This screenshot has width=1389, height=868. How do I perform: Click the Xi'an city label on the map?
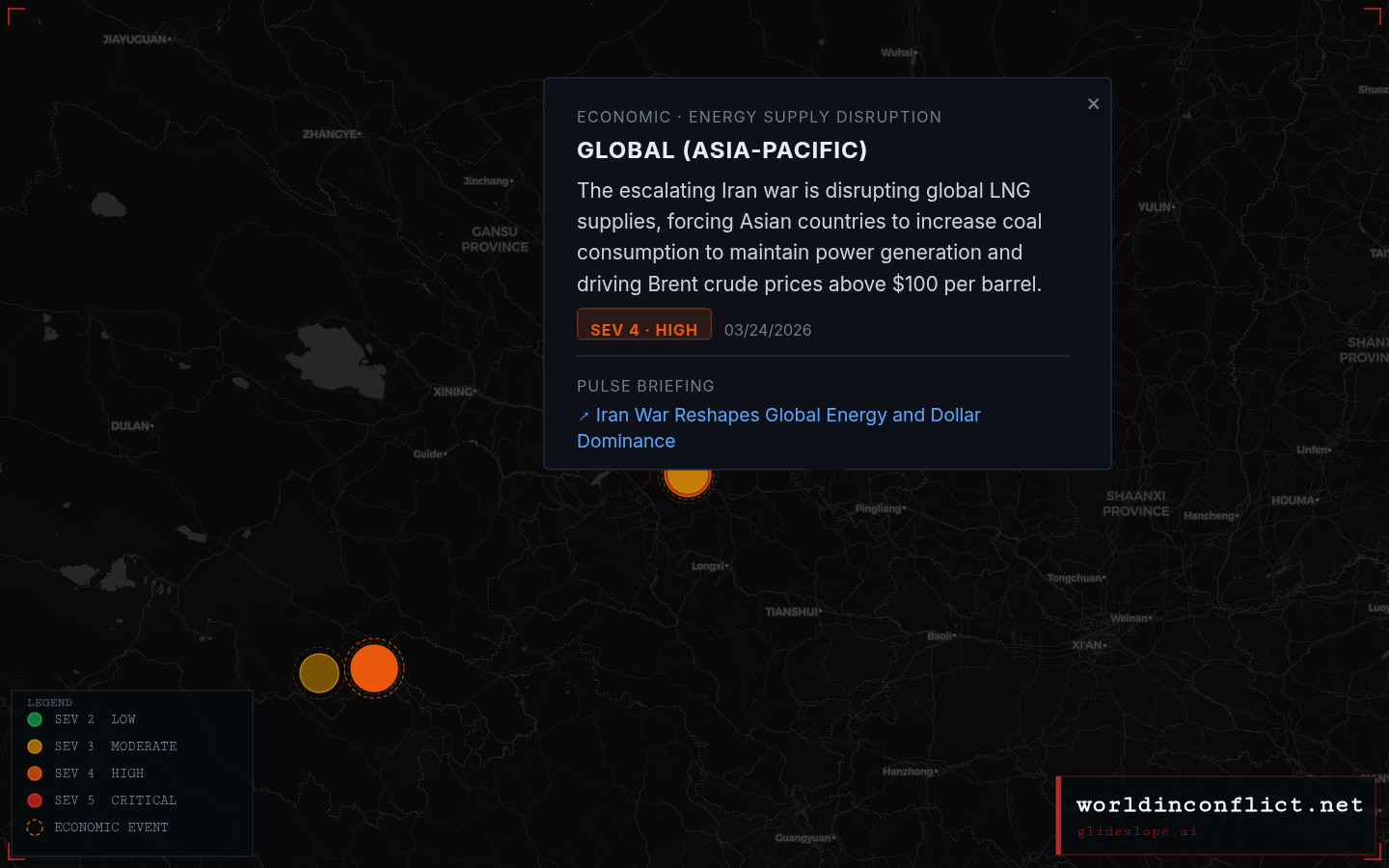1088,645
